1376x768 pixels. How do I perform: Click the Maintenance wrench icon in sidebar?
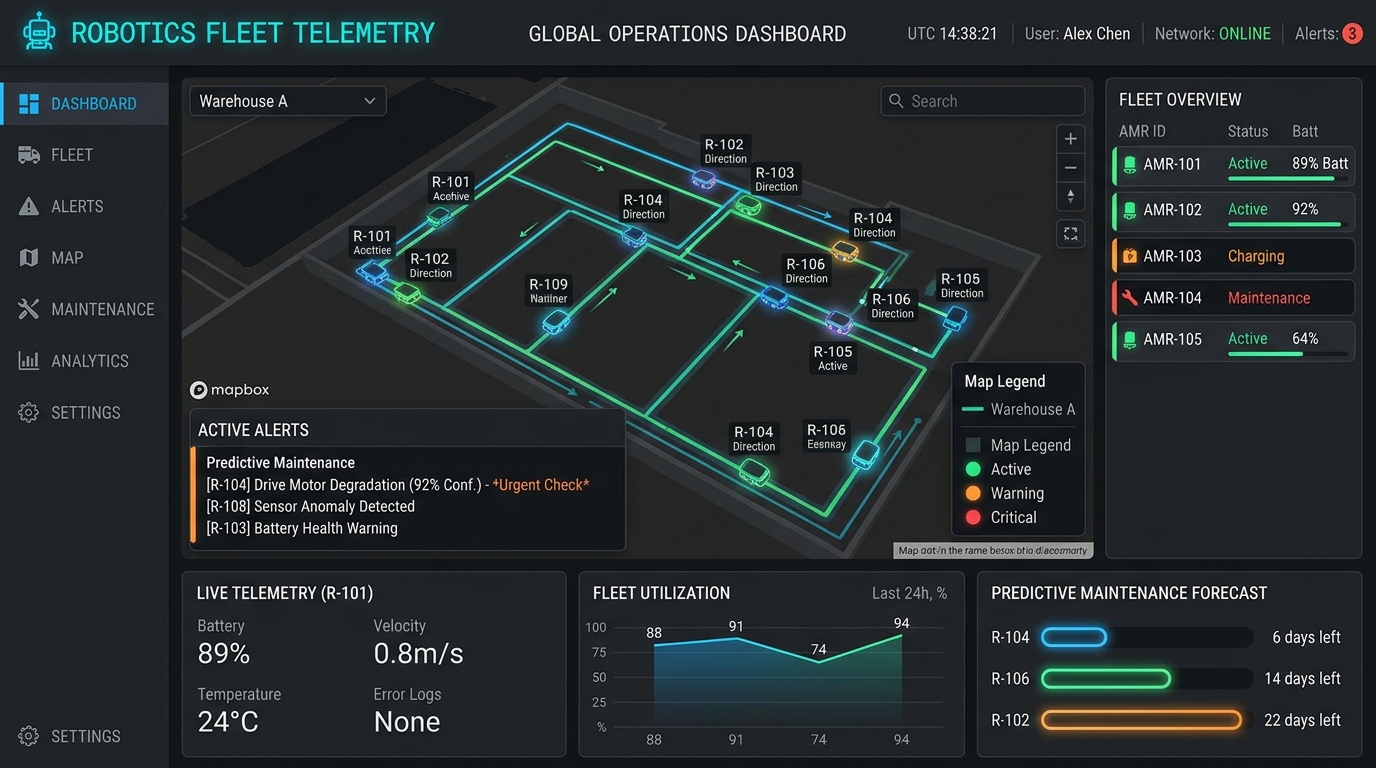(x=29, y=309)
